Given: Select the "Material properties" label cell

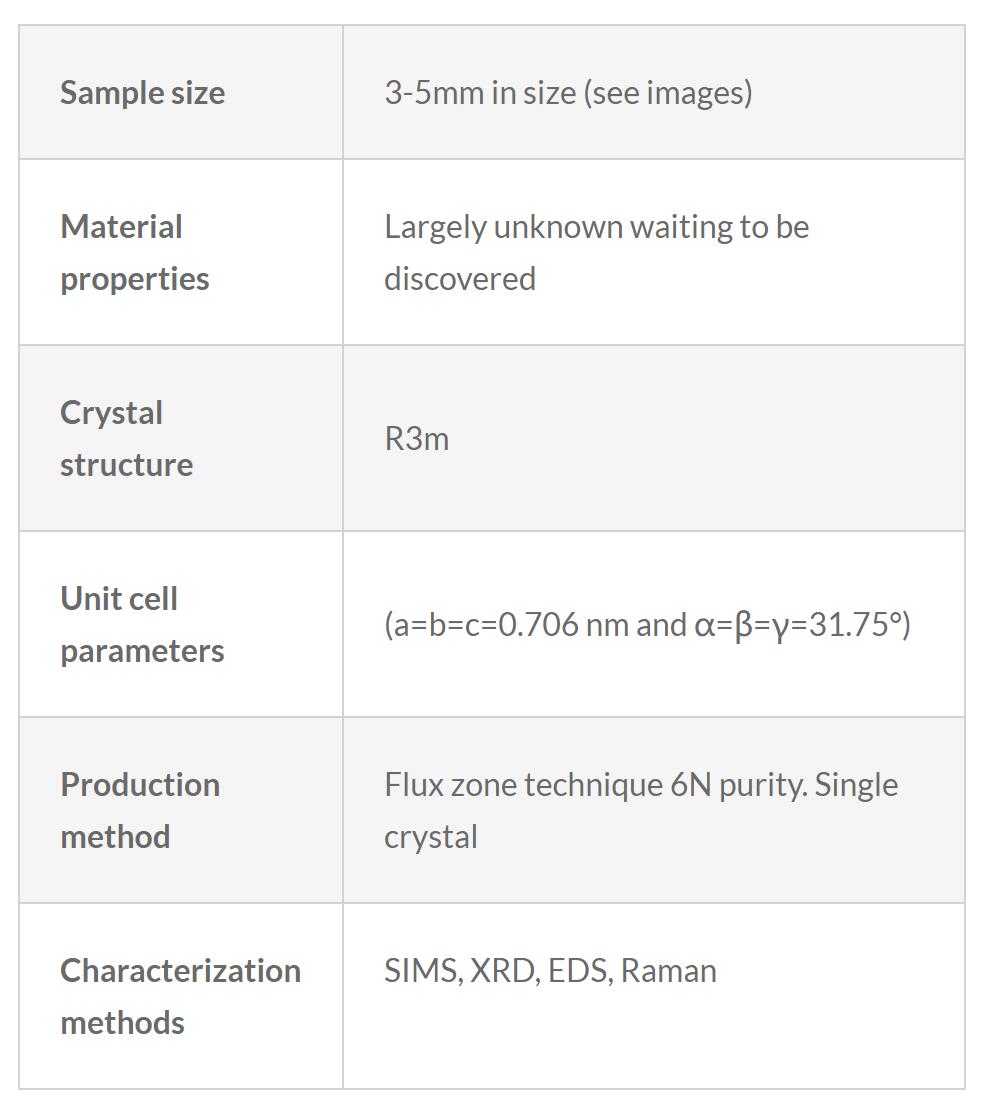Looking at the screenshot, I should [135, 252].
